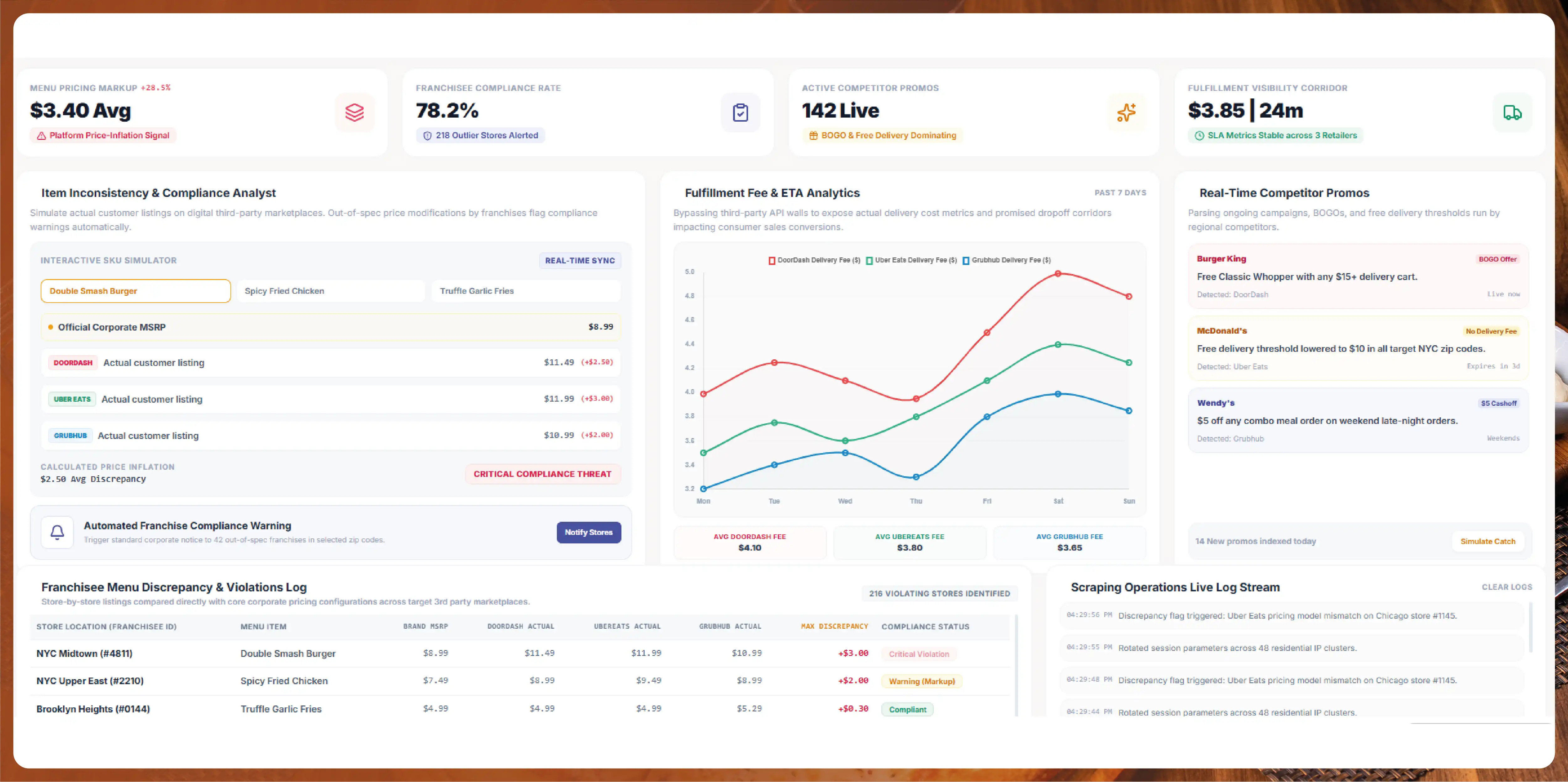Click the 'Brooklyn Heights (#0144)' store cell

point(93,709)
